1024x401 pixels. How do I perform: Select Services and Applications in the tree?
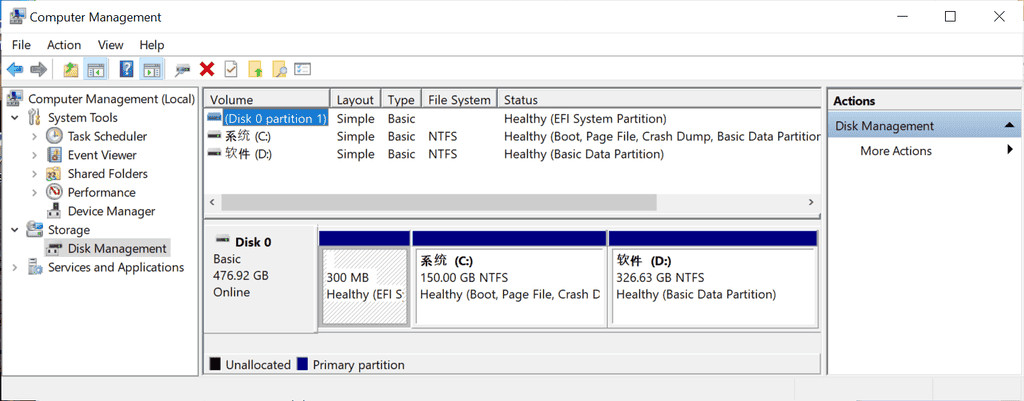click(116, 267)
